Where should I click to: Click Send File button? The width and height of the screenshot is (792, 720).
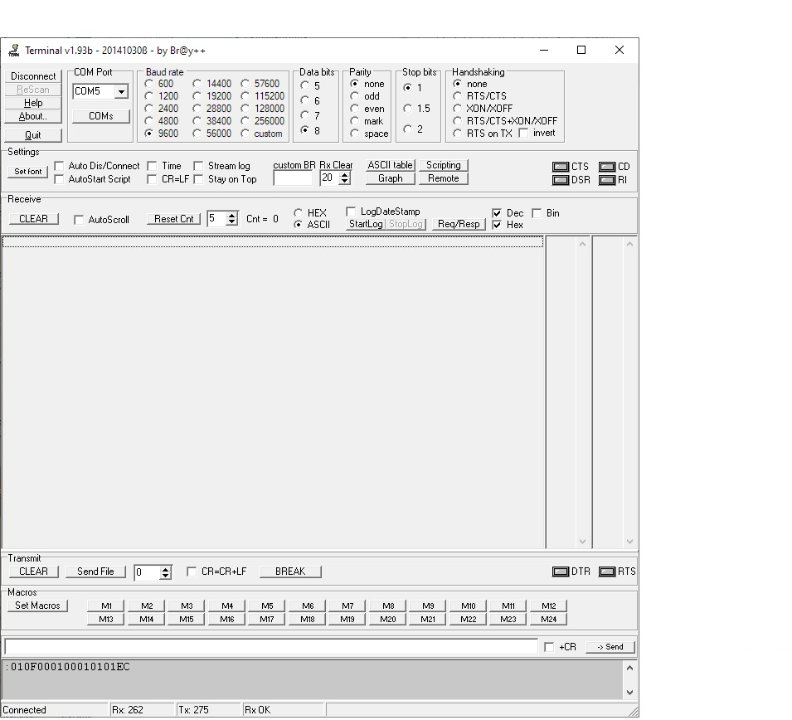[95, 571]
